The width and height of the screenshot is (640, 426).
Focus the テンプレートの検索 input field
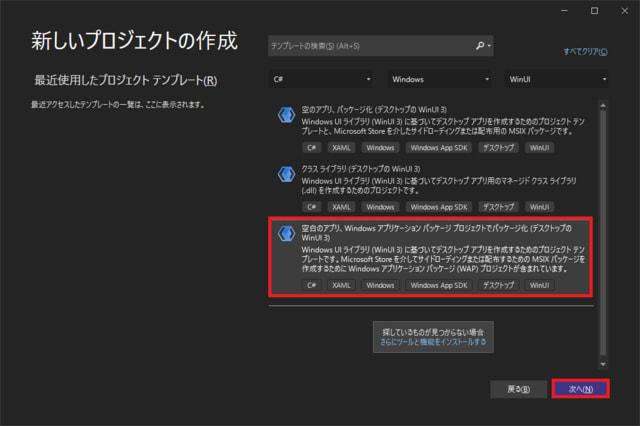[370, 46]
